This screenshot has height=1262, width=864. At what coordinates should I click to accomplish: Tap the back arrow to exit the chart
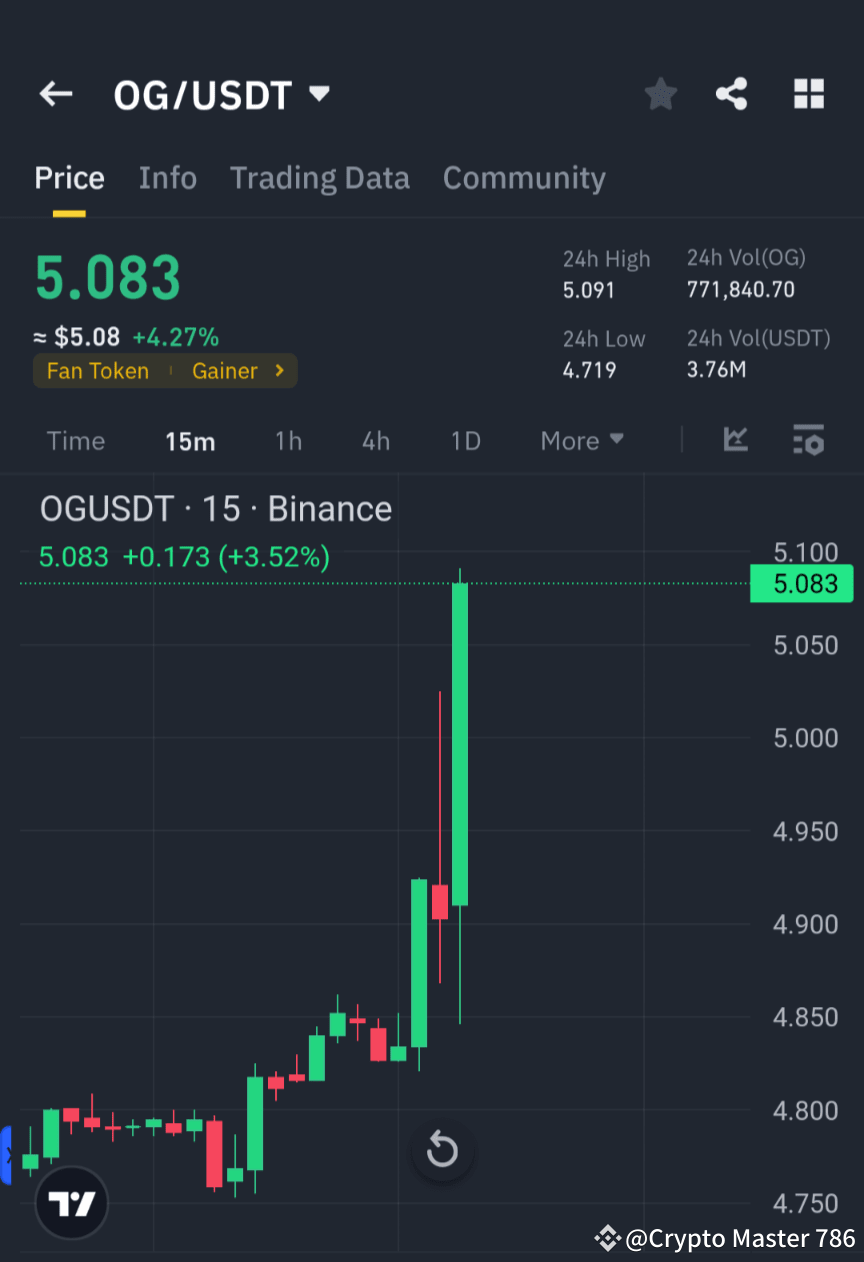click(55, 93)
